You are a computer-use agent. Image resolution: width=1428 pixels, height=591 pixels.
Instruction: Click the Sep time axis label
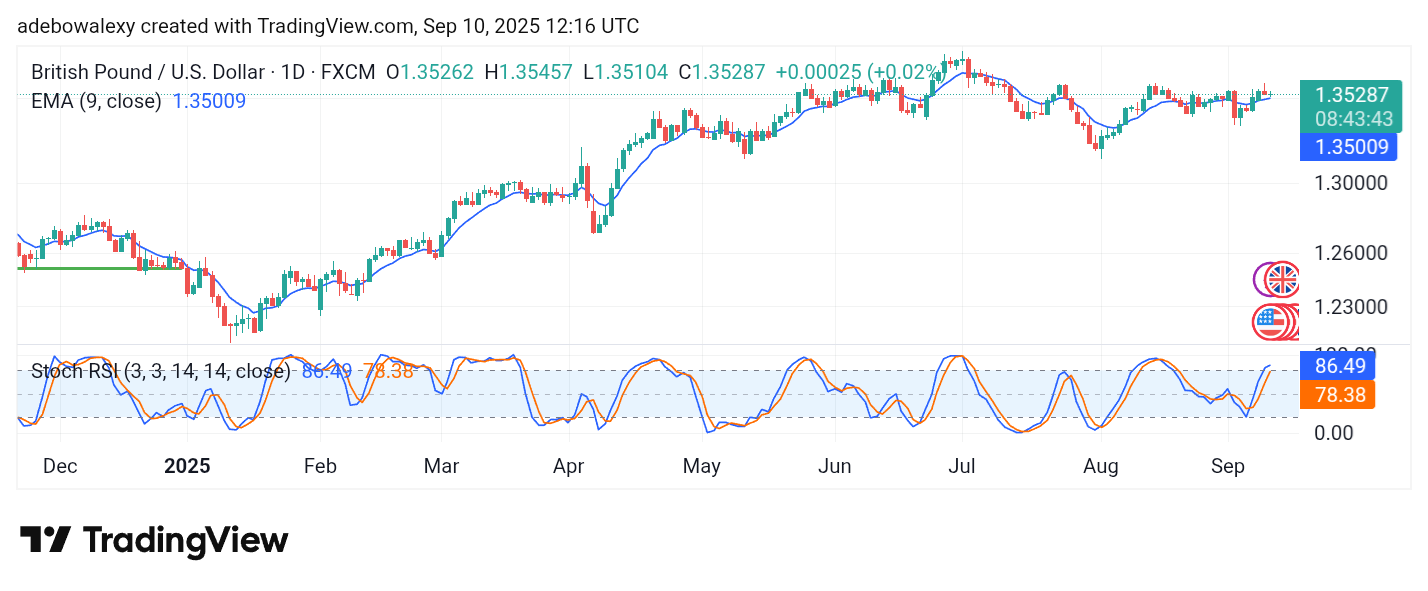[1227, 466]
